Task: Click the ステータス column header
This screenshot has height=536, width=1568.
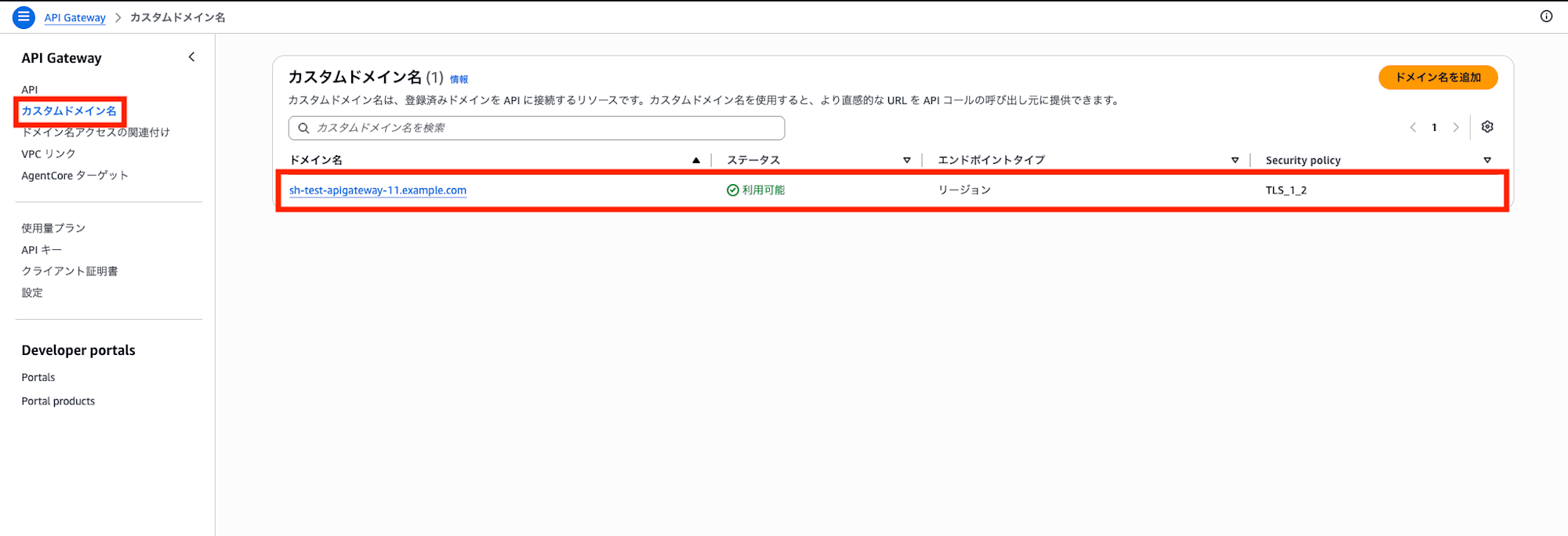Action: tap(753, 160)
